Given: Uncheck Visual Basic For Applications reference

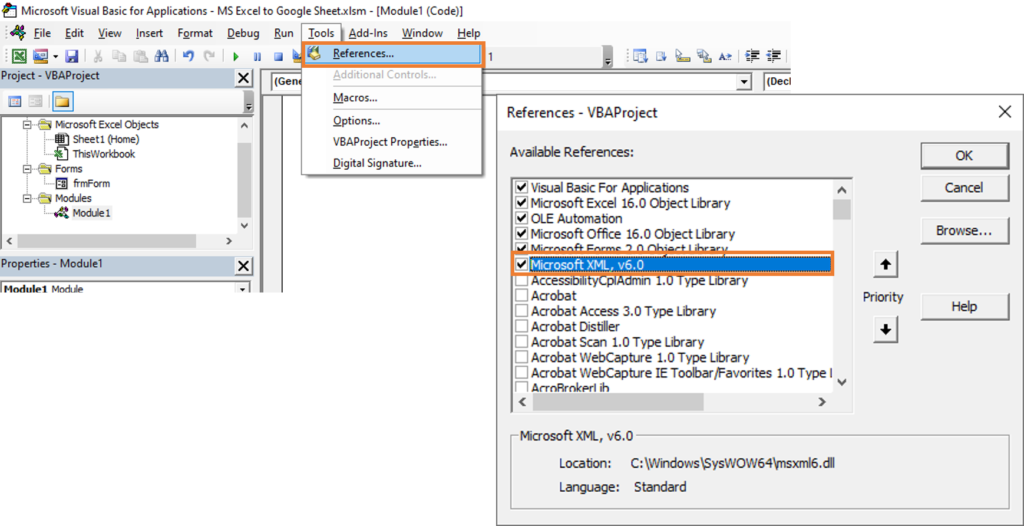Looking at the screenshot, I should click(521, 188).
